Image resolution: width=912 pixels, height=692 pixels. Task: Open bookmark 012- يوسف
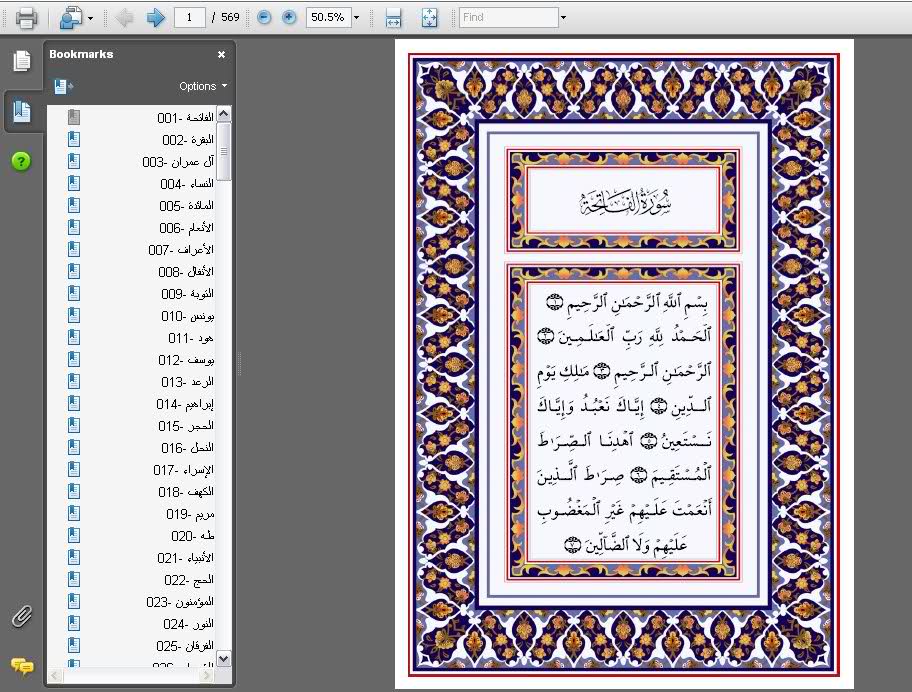tap(186, 360)
